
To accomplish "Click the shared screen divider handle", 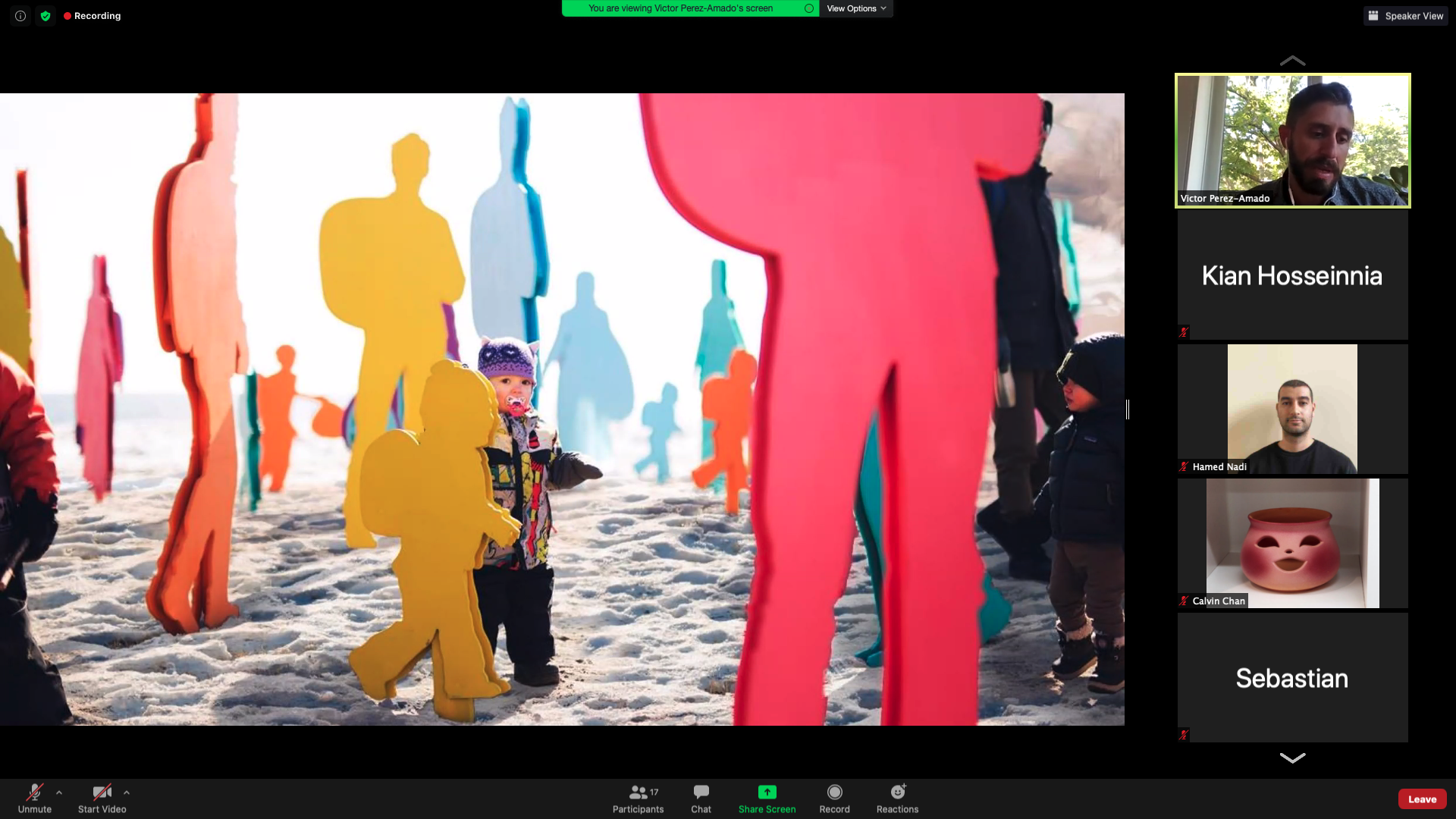I will coord(1128,409).
